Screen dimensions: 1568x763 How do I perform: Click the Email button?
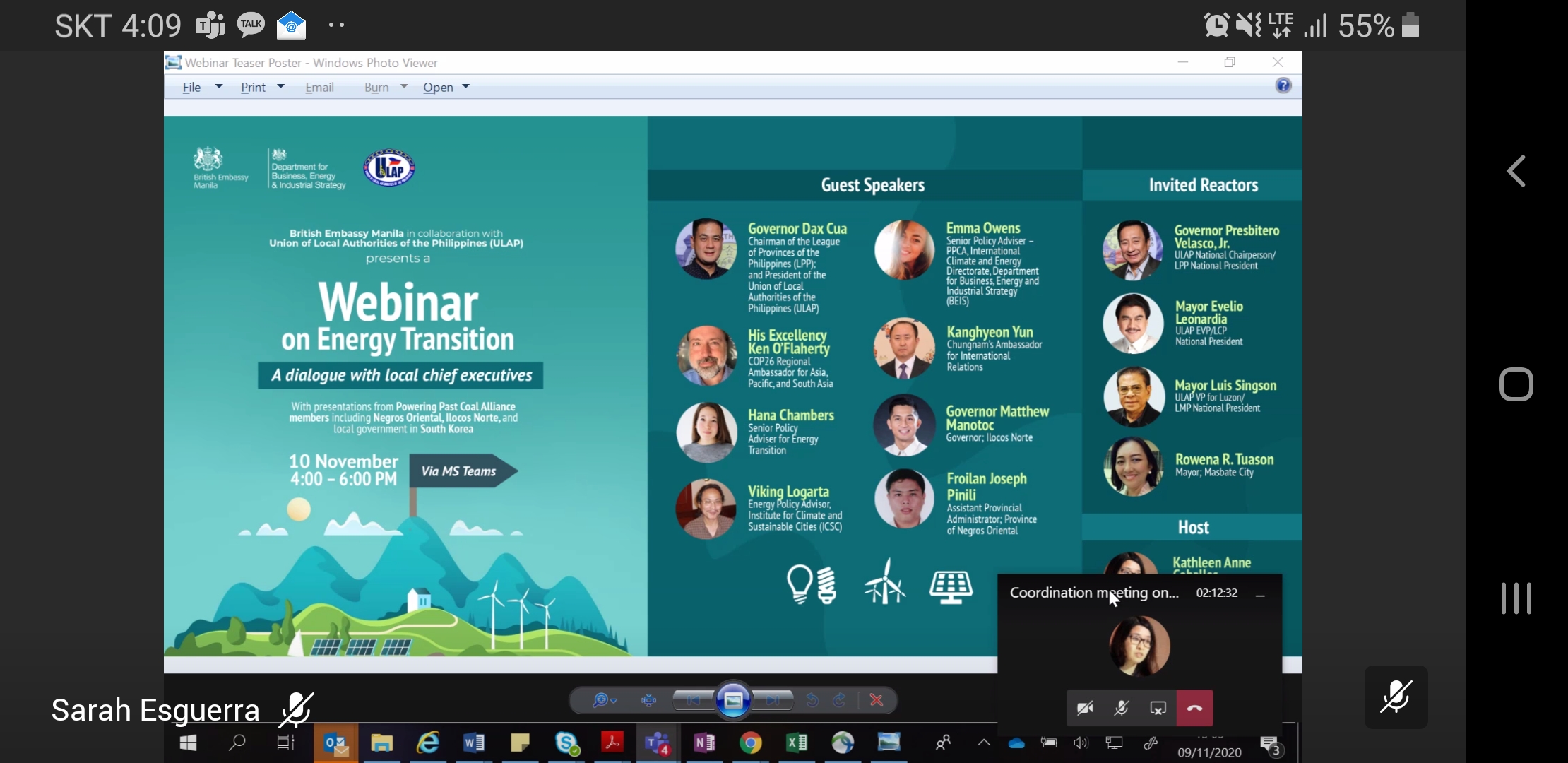tap(319, 87)
